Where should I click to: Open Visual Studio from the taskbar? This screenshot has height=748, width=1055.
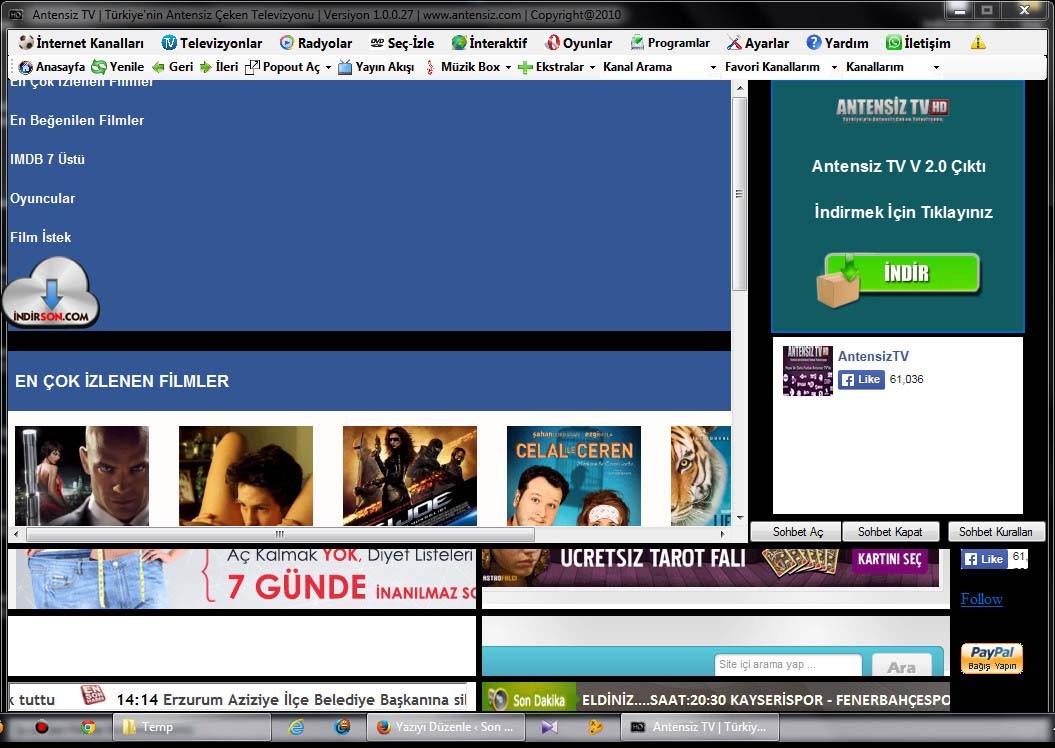[x=549, y=727]
